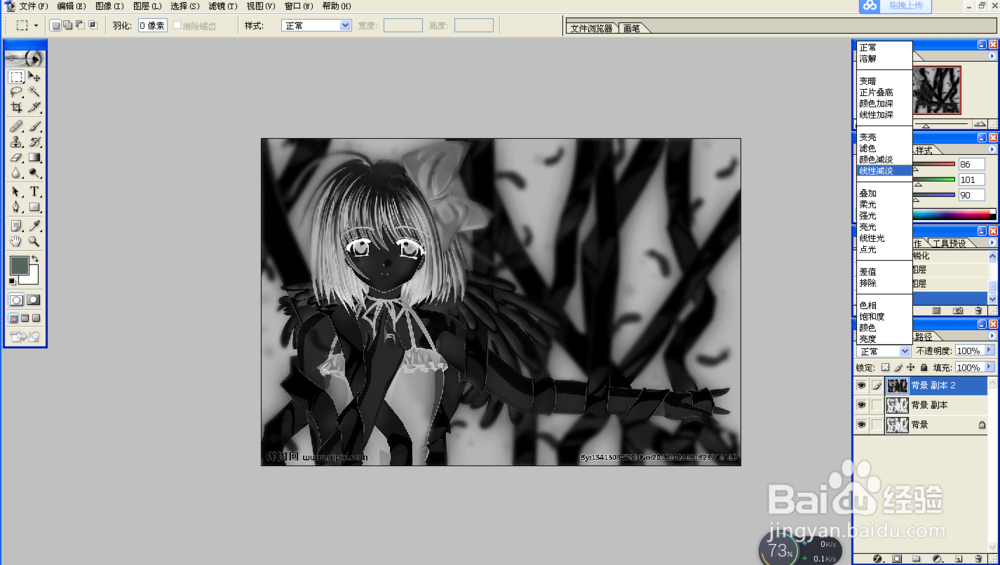Hide the 背景 副本 layer
The height and width of the screenshot is (565, 1000).
(x=861, y=405)
